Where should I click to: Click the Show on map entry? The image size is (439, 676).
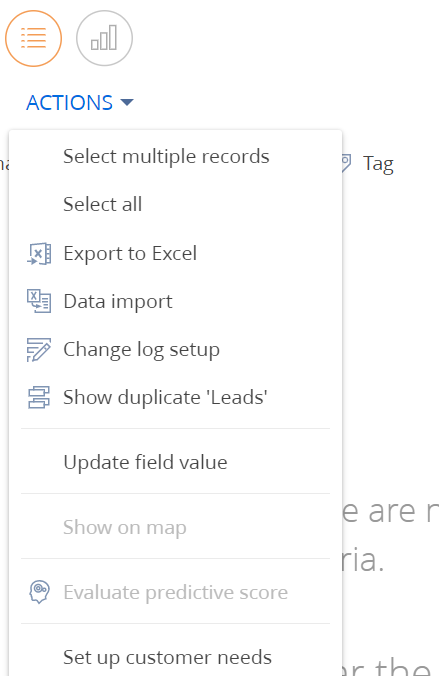[176, 527]
